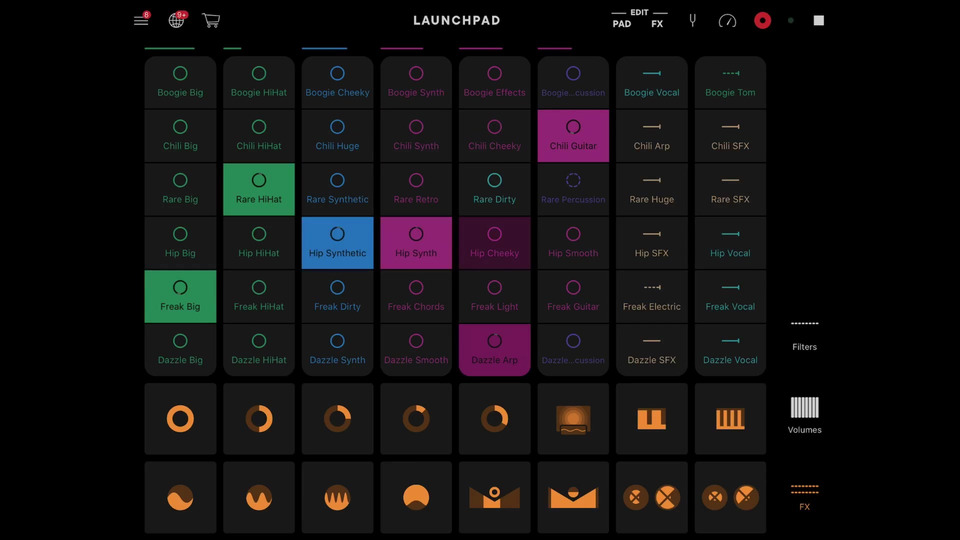Trigger the Dazzle Smooth pad
960x540 pixels.
tap(416, 350)
